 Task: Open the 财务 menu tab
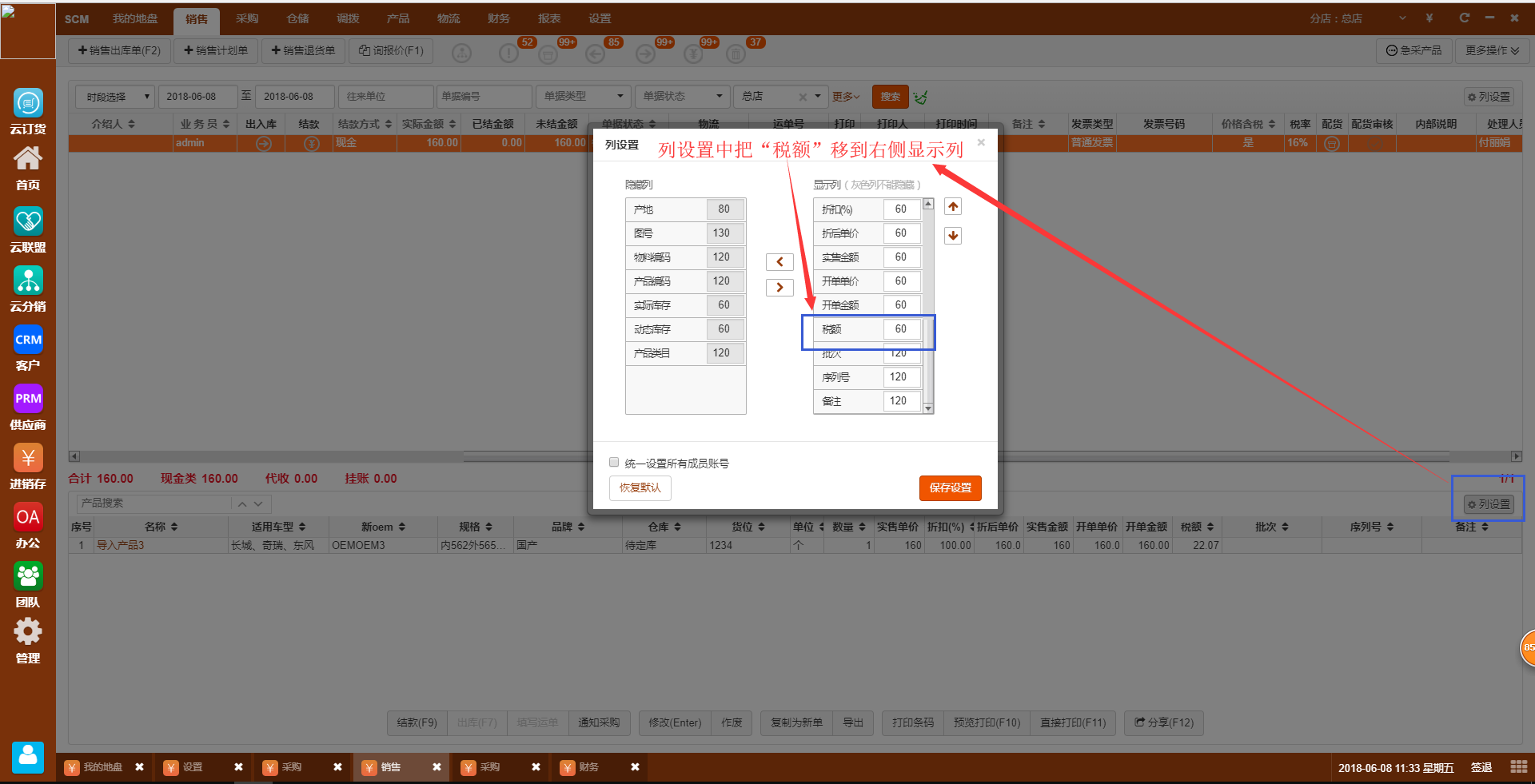(499, 18)
